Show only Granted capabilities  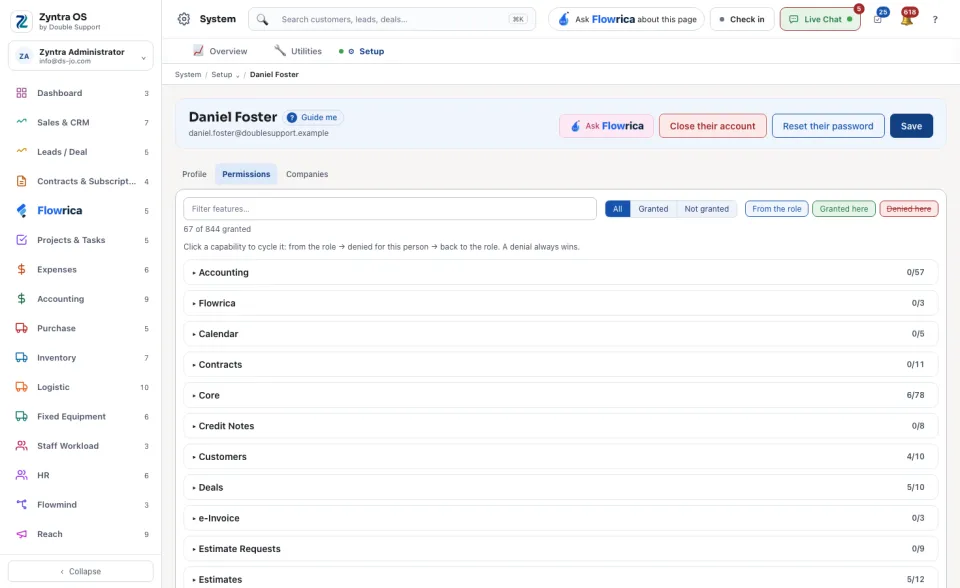653,209
